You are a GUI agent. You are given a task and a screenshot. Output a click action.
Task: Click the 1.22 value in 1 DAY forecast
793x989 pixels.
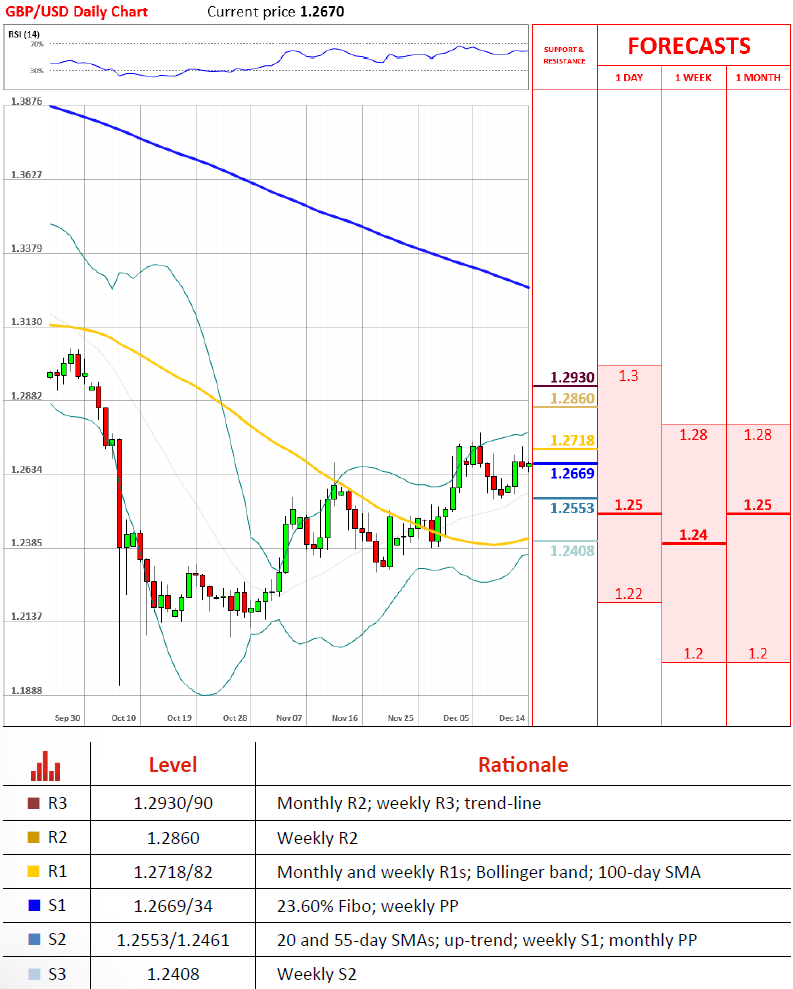point(628,594)
